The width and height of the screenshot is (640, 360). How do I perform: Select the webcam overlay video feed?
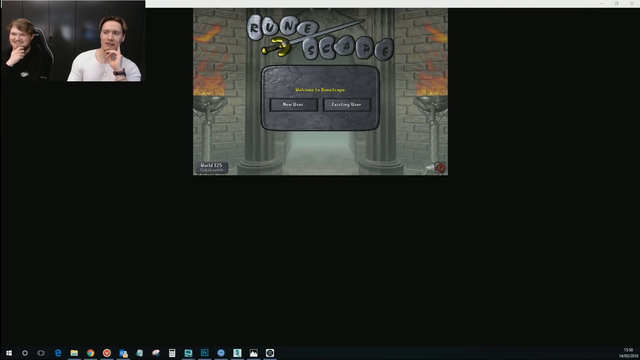73,41
